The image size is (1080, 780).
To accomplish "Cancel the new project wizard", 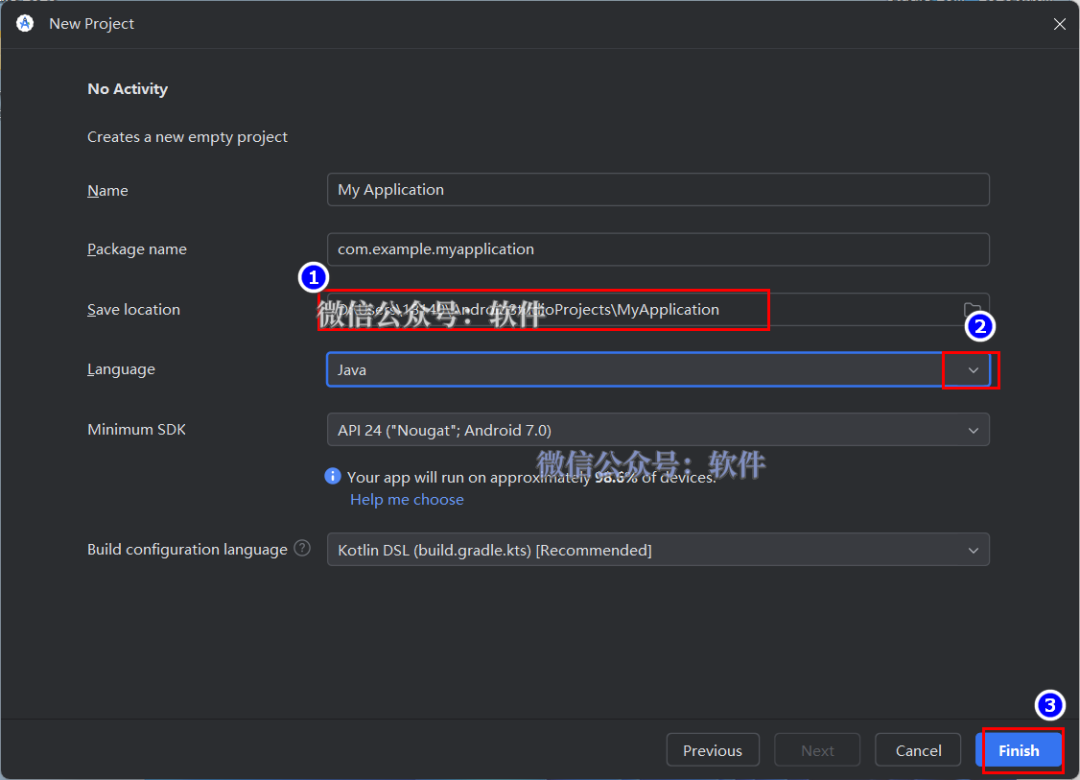I will tap(918, 750).
